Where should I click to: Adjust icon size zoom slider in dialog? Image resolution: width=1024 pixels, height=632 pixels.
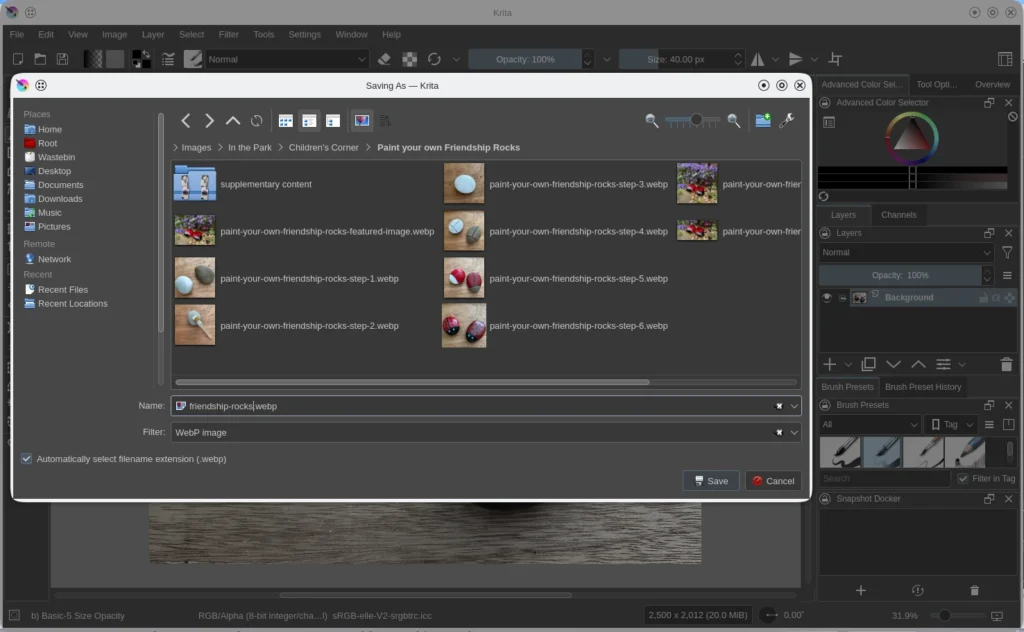tap(693, 121)
